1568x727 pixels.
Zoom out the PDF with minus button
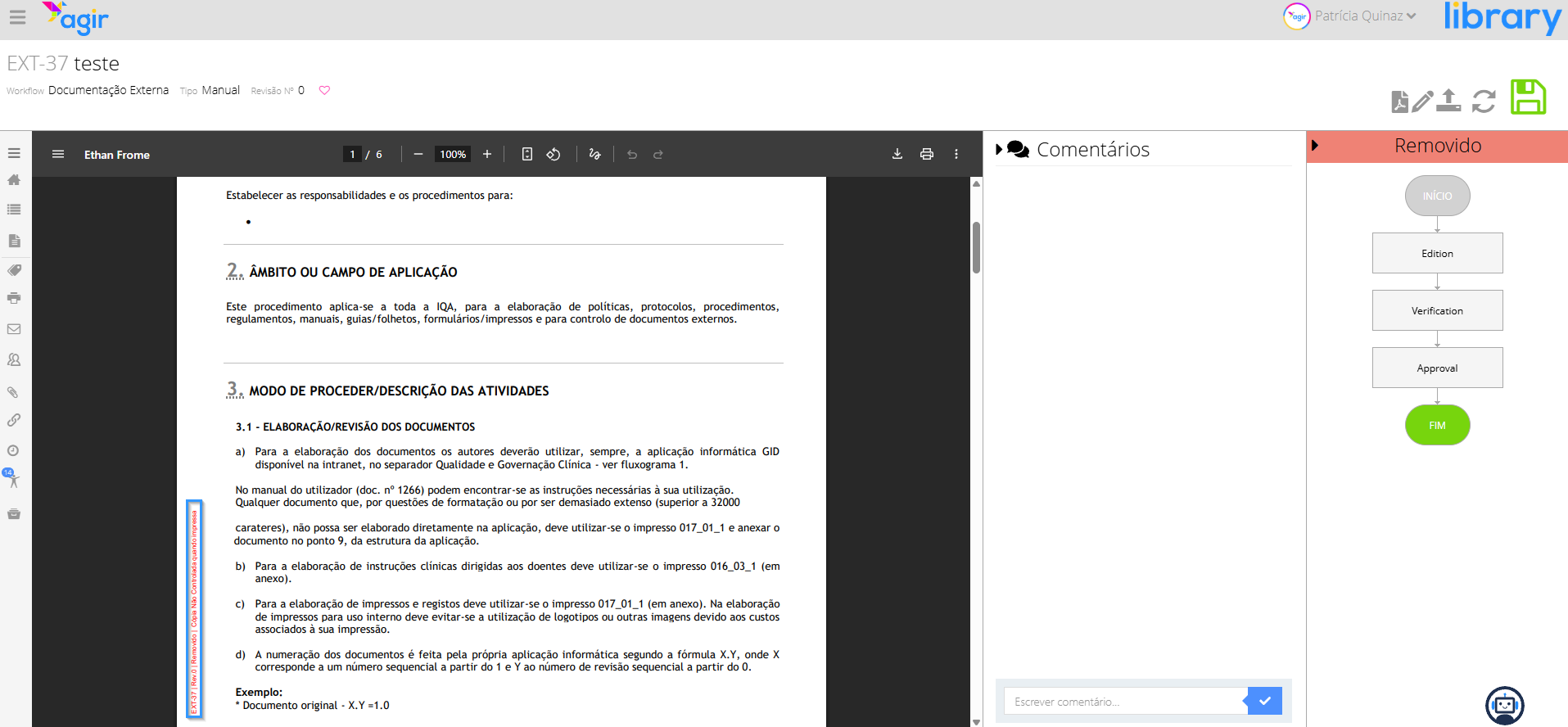click(418, 154)
